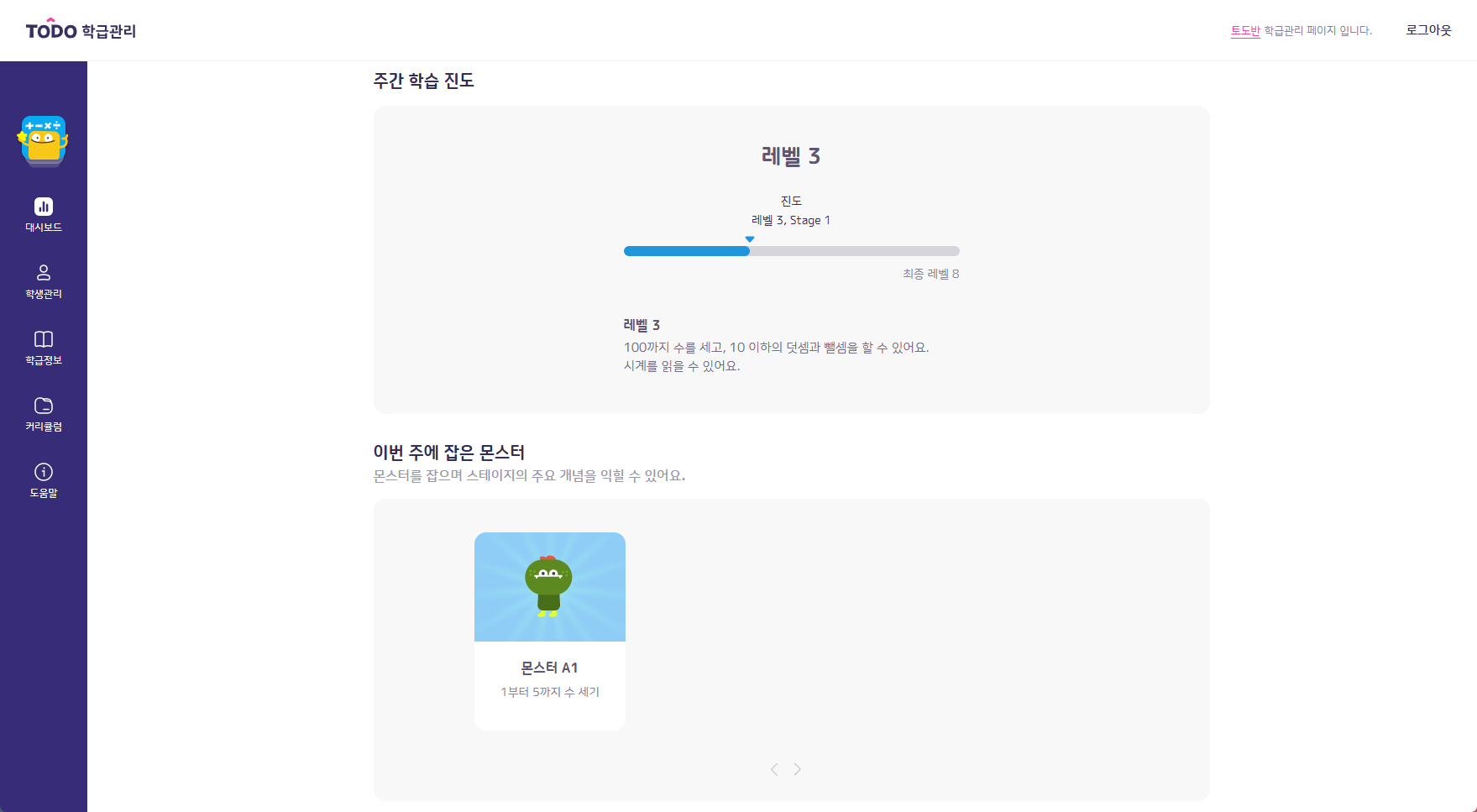Click the 최종 레벨 8 label
The height and width of the screenshot is (812, 1477).
point(931,274)
